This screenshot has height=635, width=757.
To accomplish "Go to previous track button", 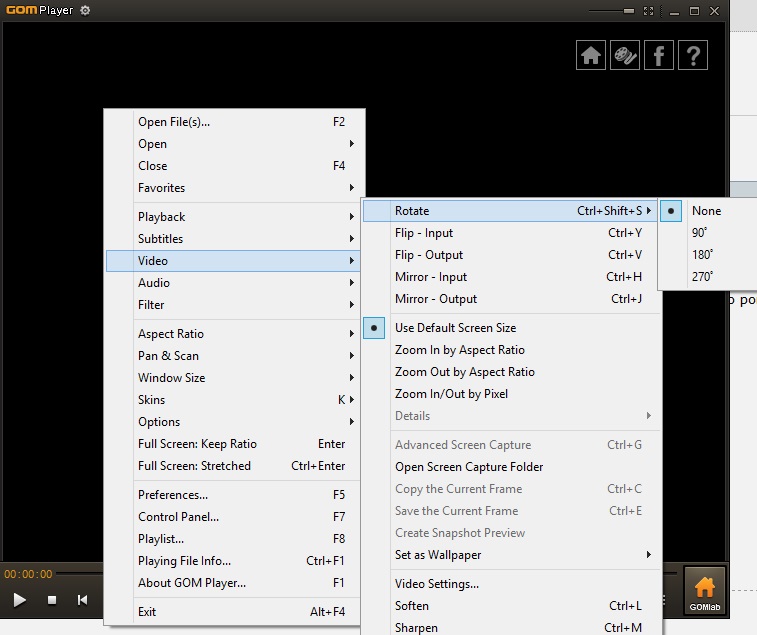I will pyautogui.click(x=83, y=600).
